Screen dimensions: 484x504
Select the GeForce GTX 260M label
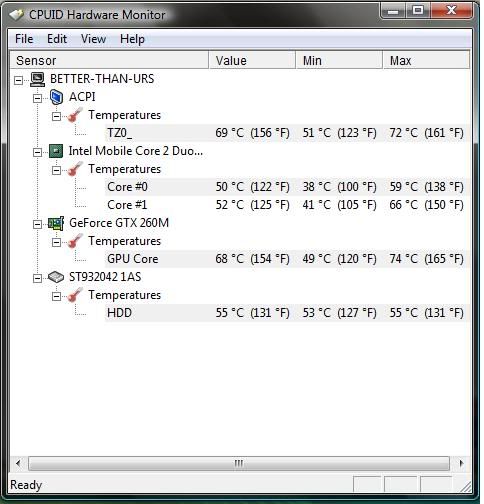(x=119, y=223)
